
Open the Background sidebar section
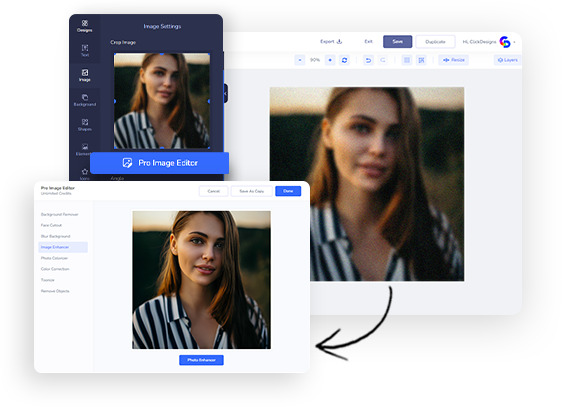click(85, 100)
